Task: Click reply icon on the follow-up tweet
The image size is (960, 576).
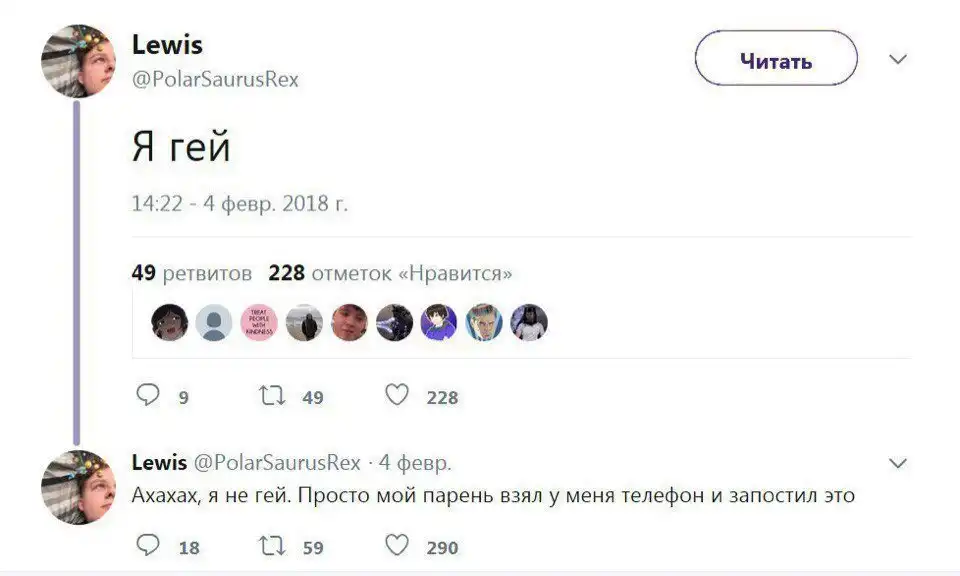Action: 147,546
